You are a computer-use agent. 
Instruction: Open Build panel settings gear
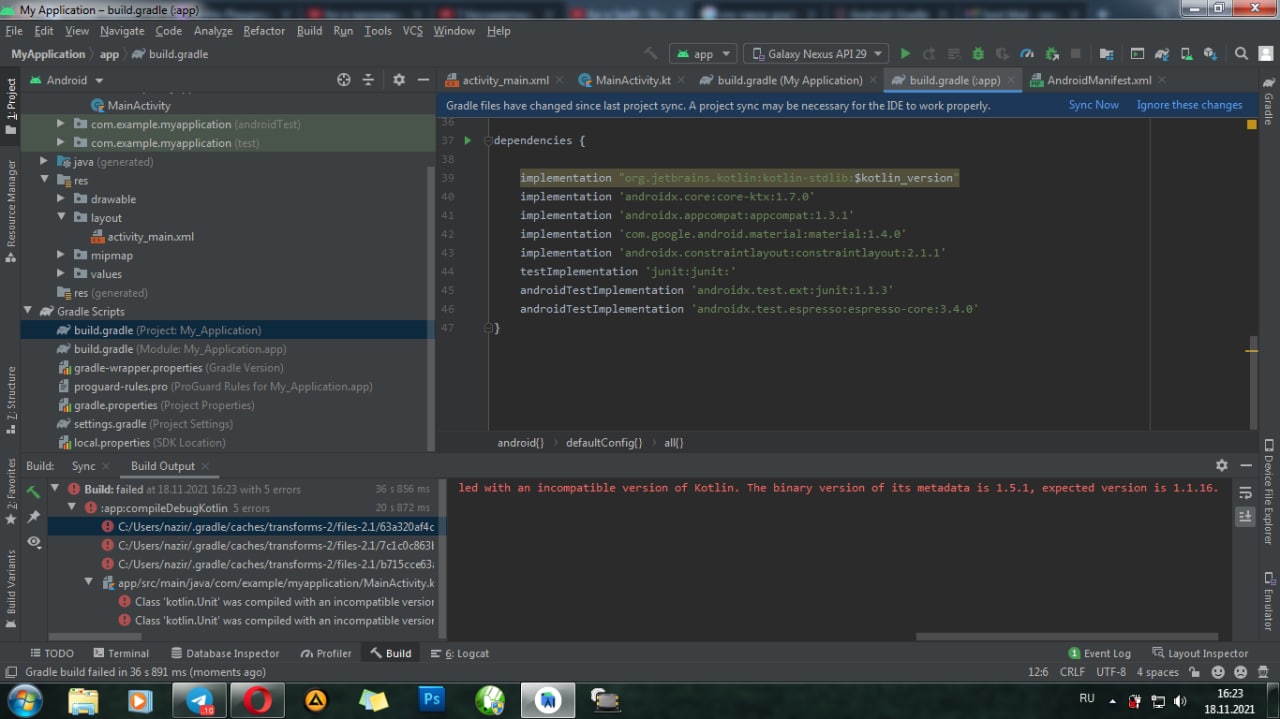coord(1221,466)
